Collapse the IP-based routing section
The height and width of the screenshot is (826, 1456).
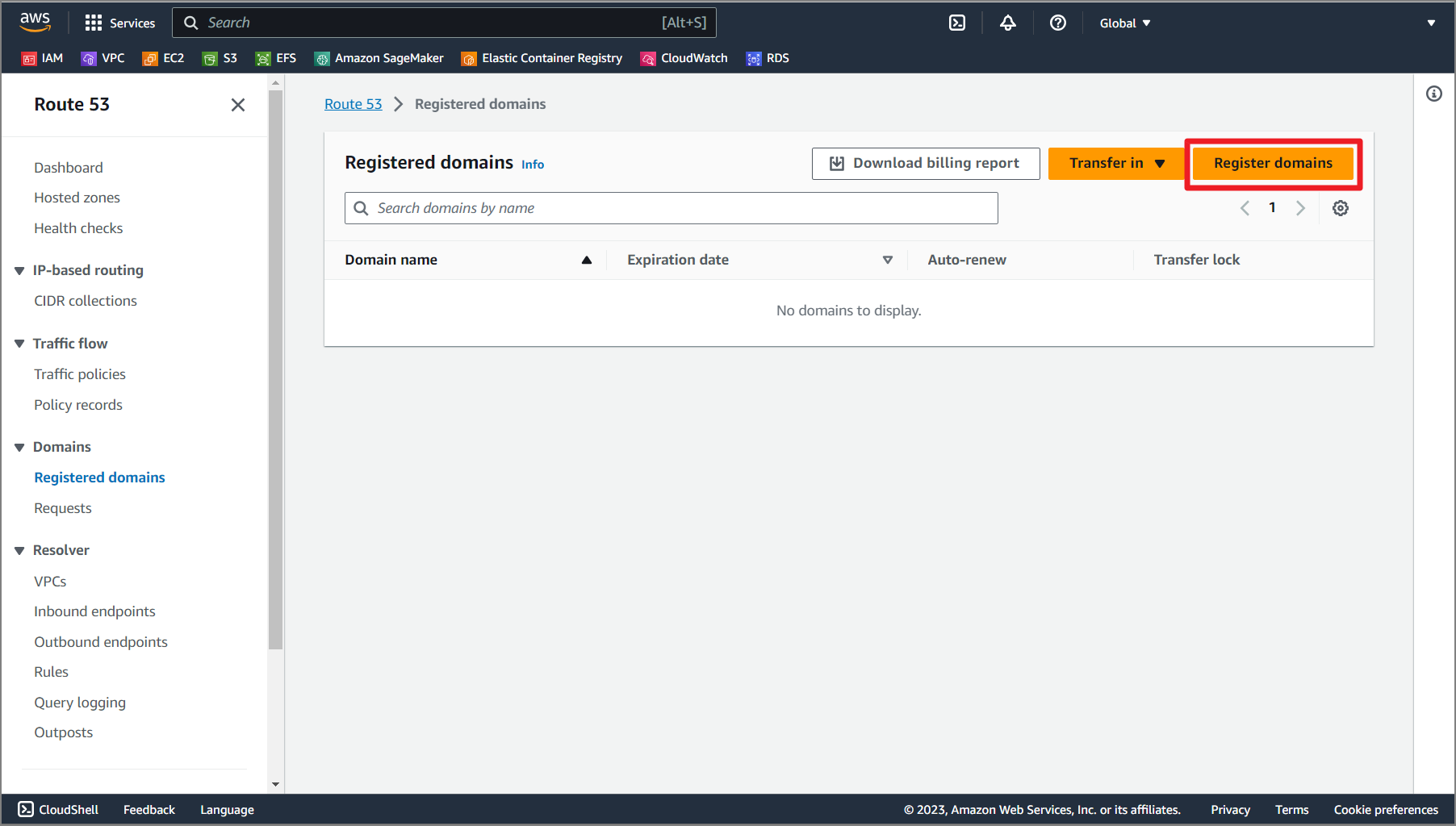(19, 270)
